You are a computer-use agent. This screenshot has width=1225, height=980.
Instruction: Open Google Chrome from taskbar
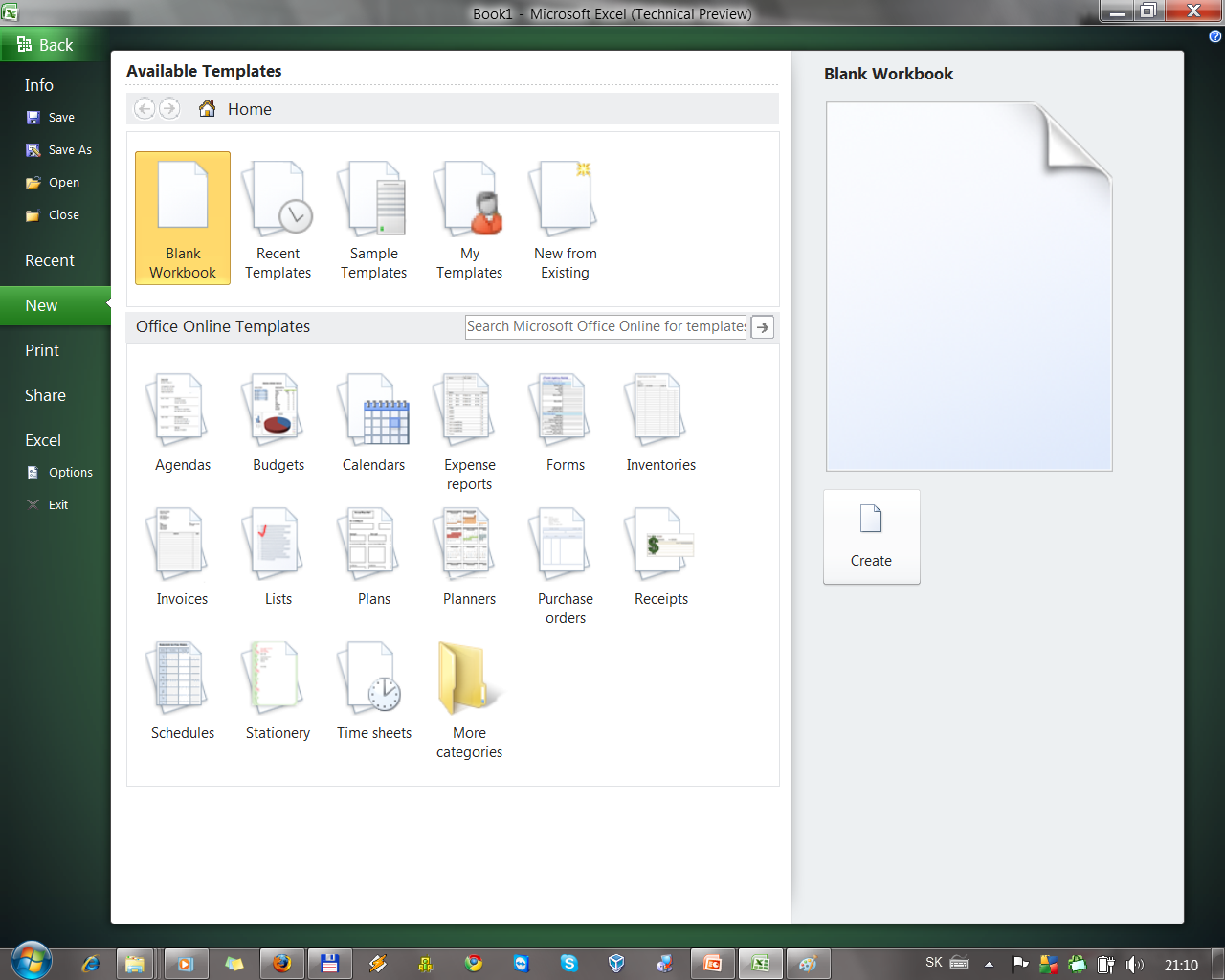[474, 964]
